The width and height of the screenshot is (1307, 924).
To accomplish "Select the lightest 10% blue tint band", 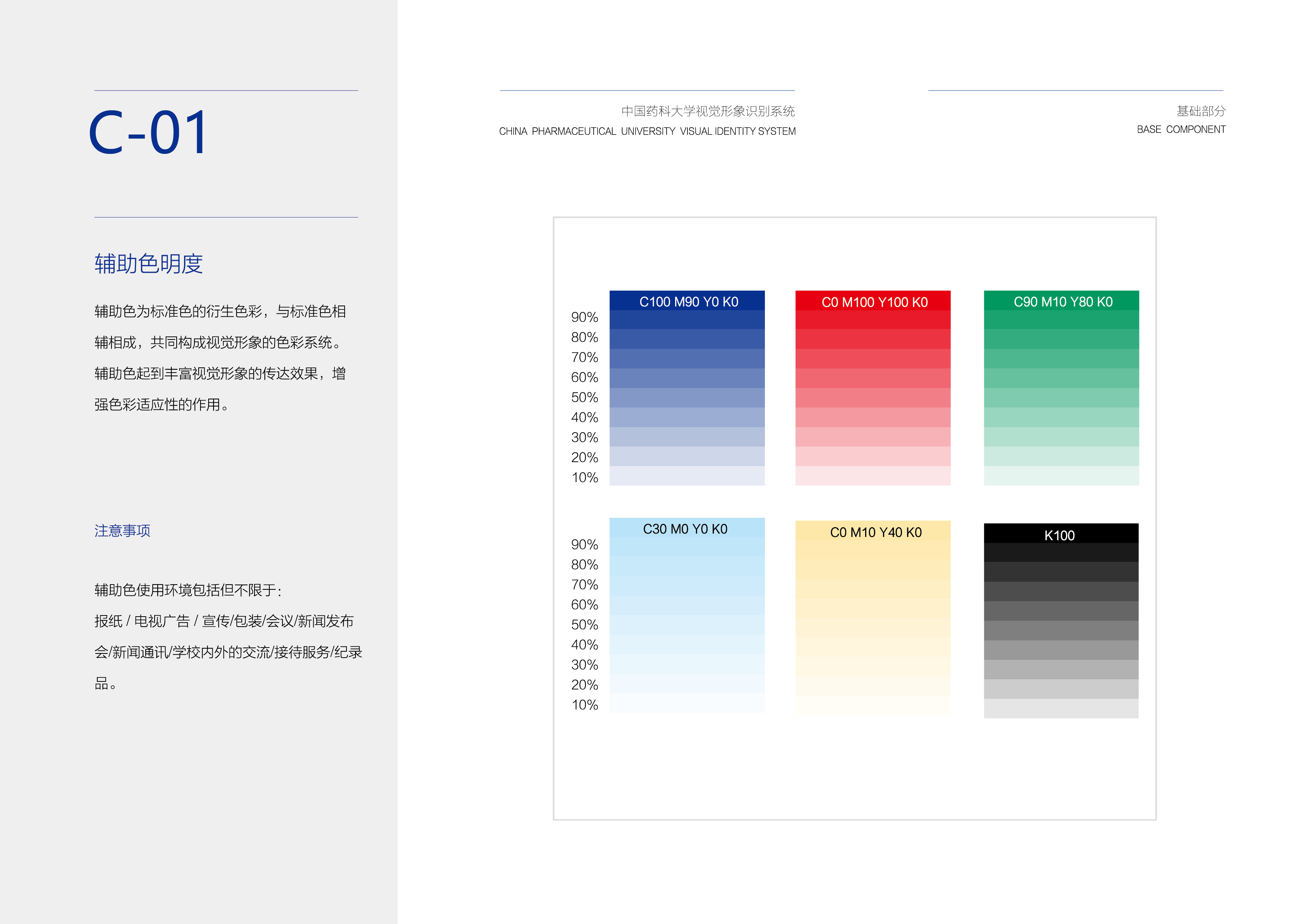I will click(x=687, y=476).
